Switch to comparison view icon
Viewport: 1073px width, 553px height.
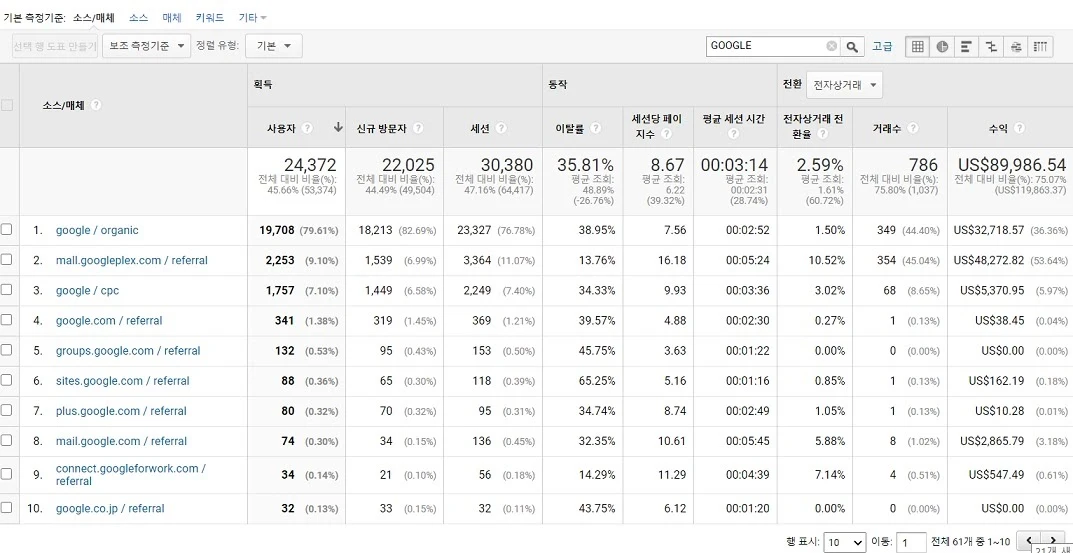coord(991,46)
